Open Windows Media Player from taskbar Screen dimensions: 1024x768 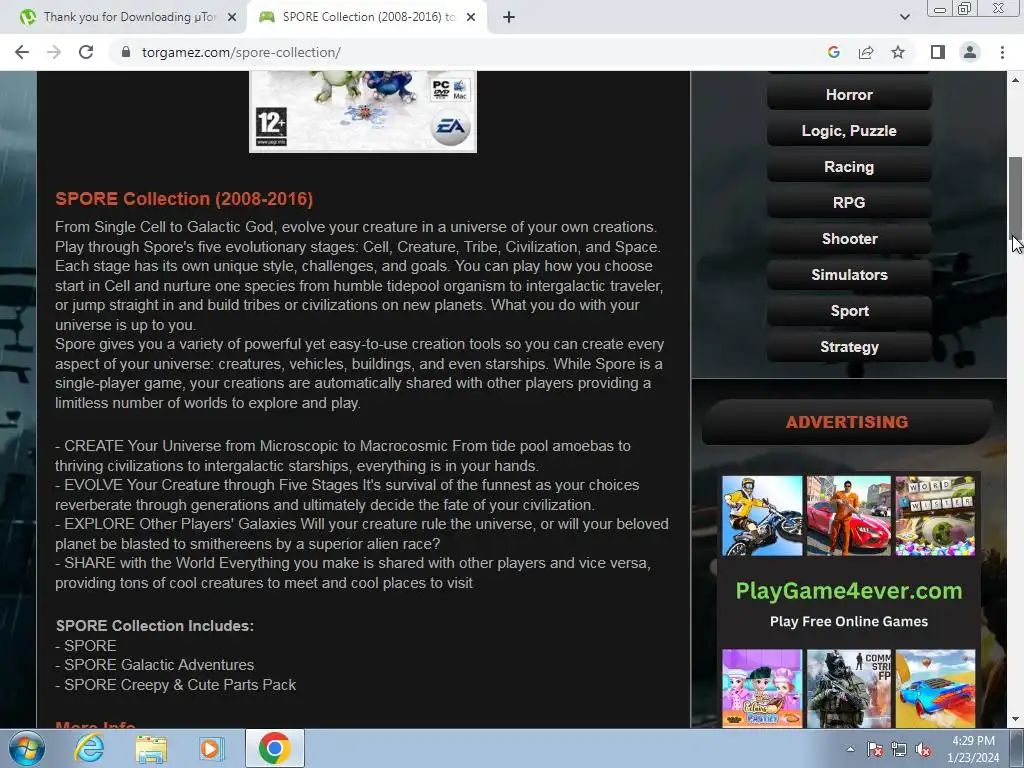(x=211, y=748)
